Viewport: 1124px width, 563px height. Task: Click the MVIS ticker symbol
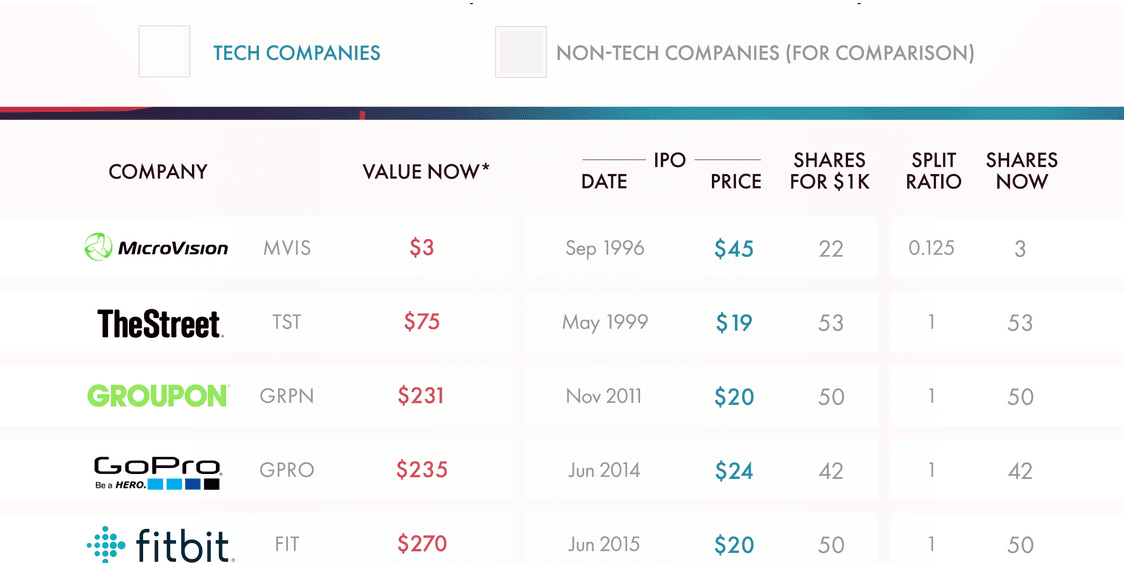click(288, 248)
